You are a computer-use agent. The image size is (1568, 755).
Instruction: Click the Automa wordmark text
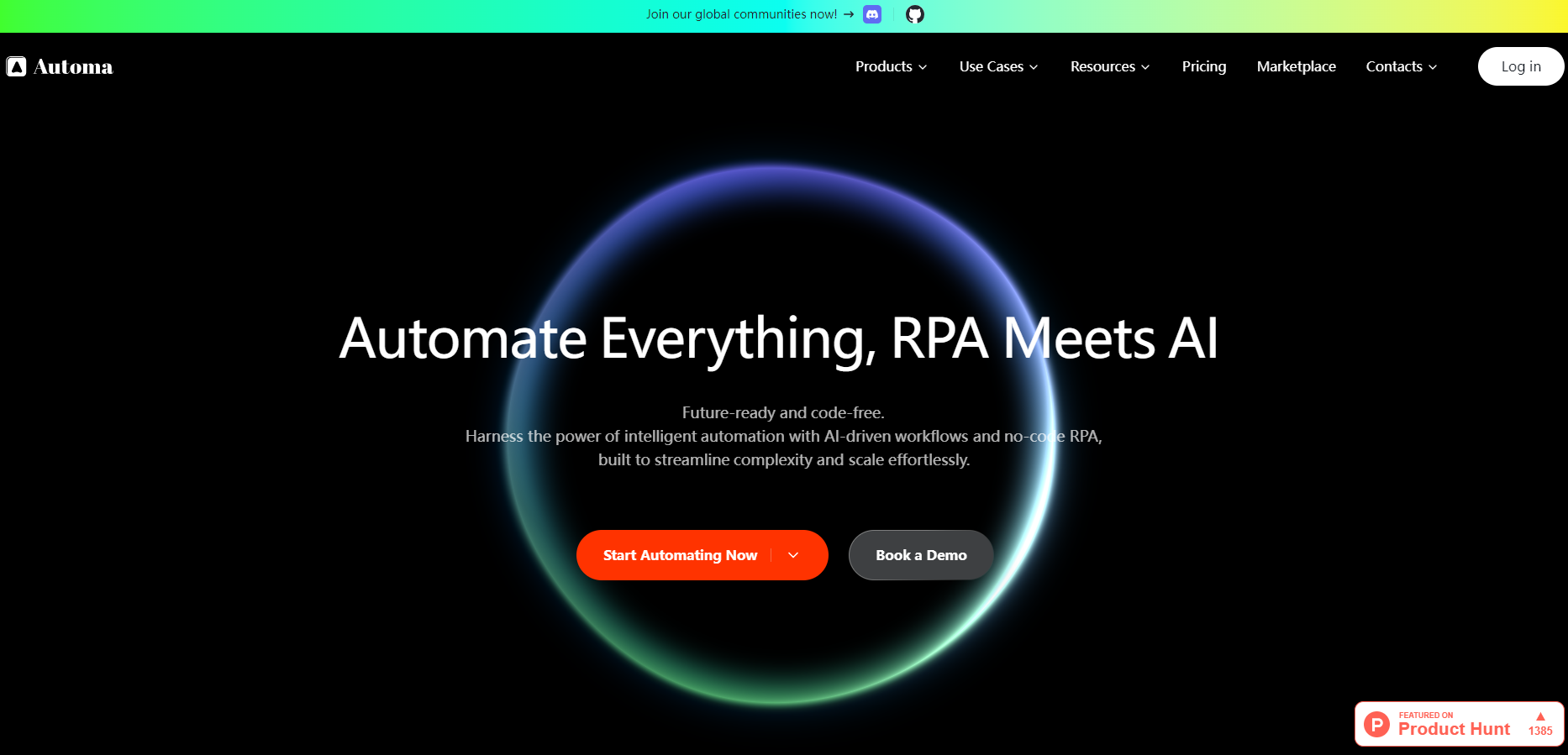pos(73,66)
